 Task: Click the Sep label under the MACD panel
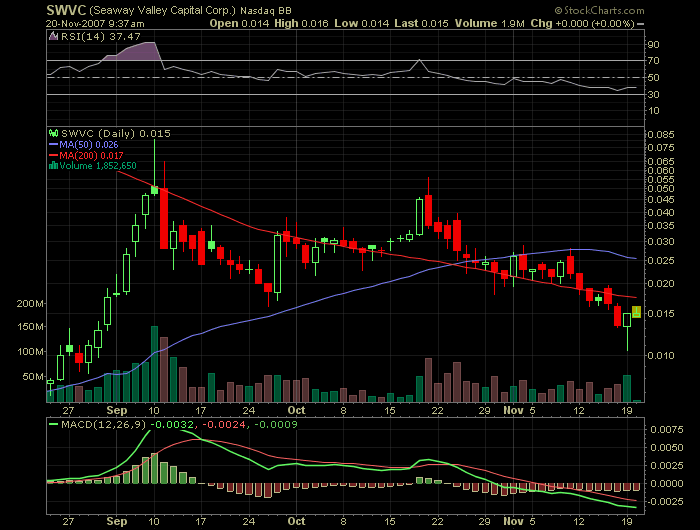tap(117, 521)
